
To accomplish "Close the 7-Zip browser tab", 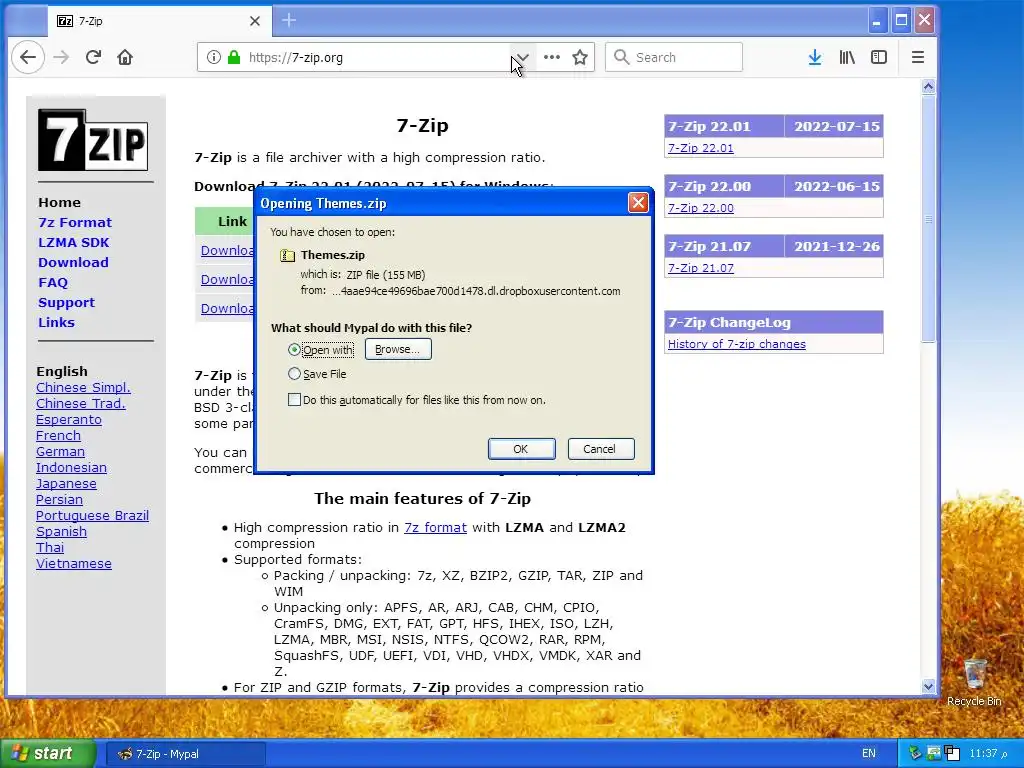I will click(x=255, y=21).
